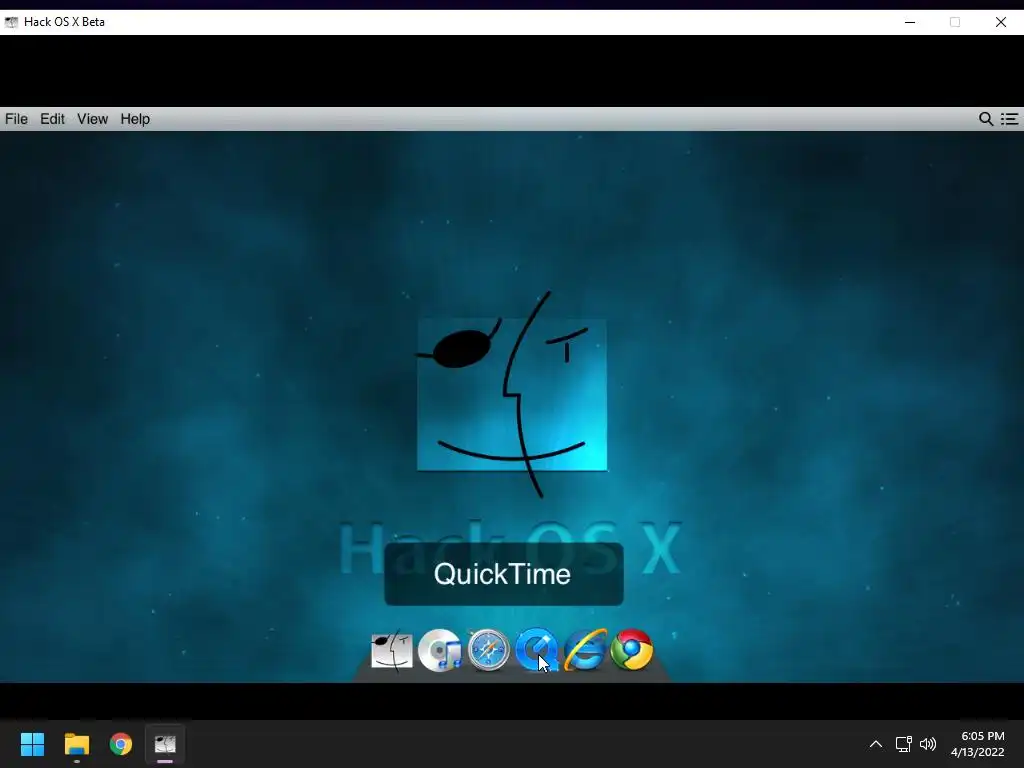Open the volume tray icon

pos(928,744)
